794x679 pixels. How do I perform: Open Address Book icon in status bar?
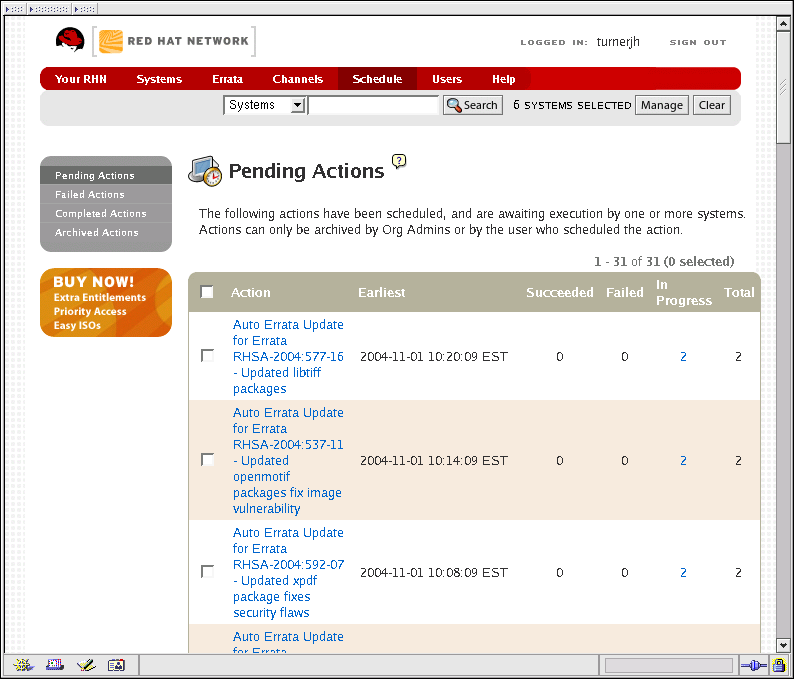point(116,665)
